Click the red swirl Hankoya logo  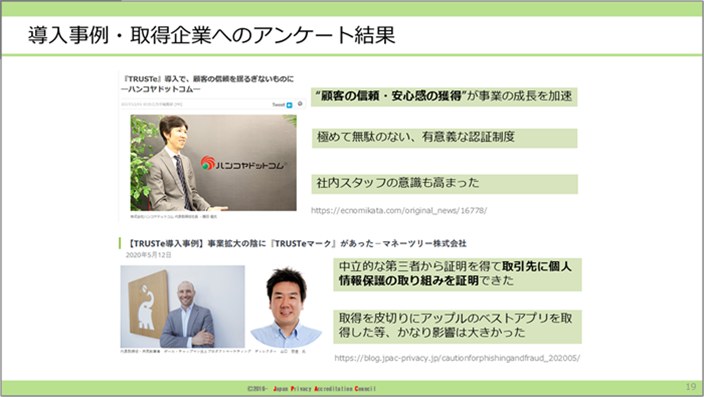pos(208,163)
